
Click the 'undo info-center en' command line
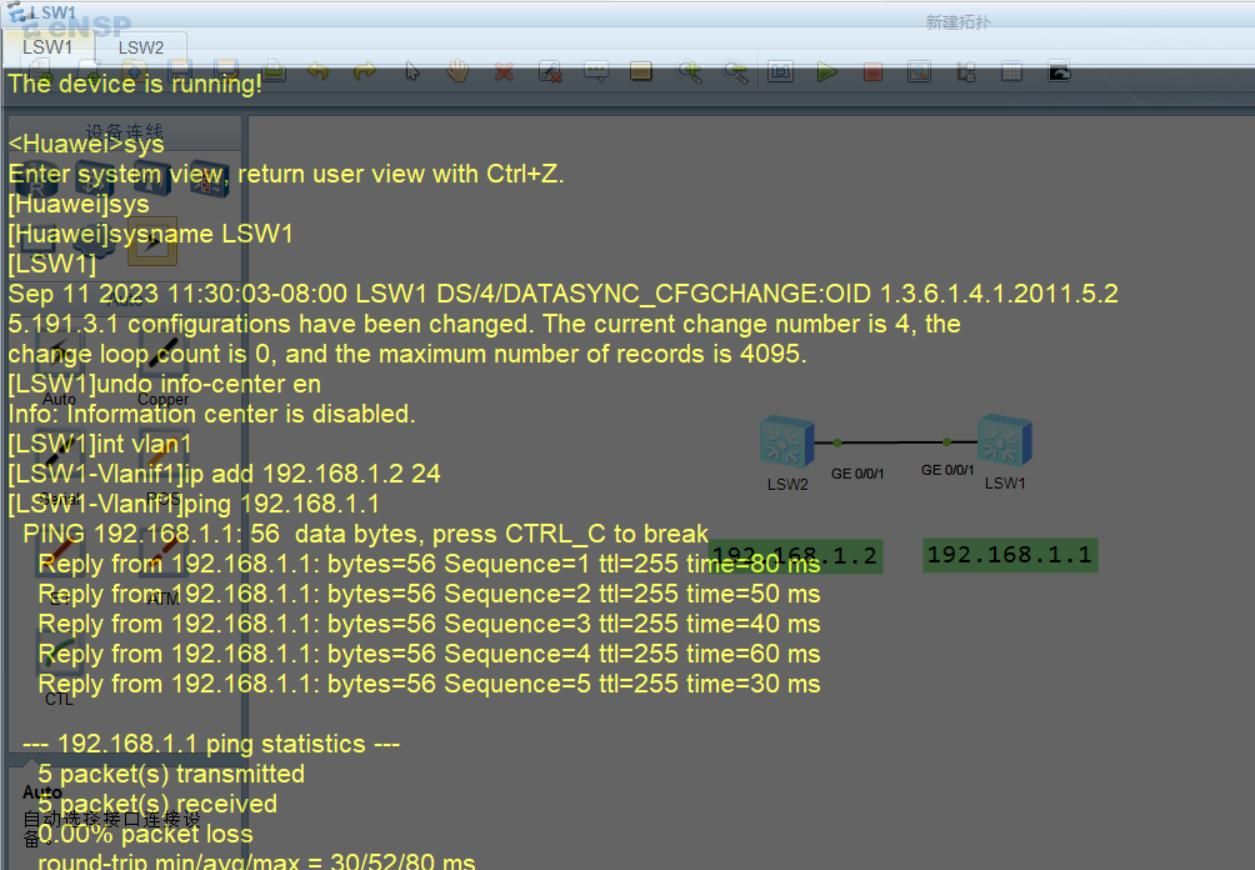[x=165, y=384]
